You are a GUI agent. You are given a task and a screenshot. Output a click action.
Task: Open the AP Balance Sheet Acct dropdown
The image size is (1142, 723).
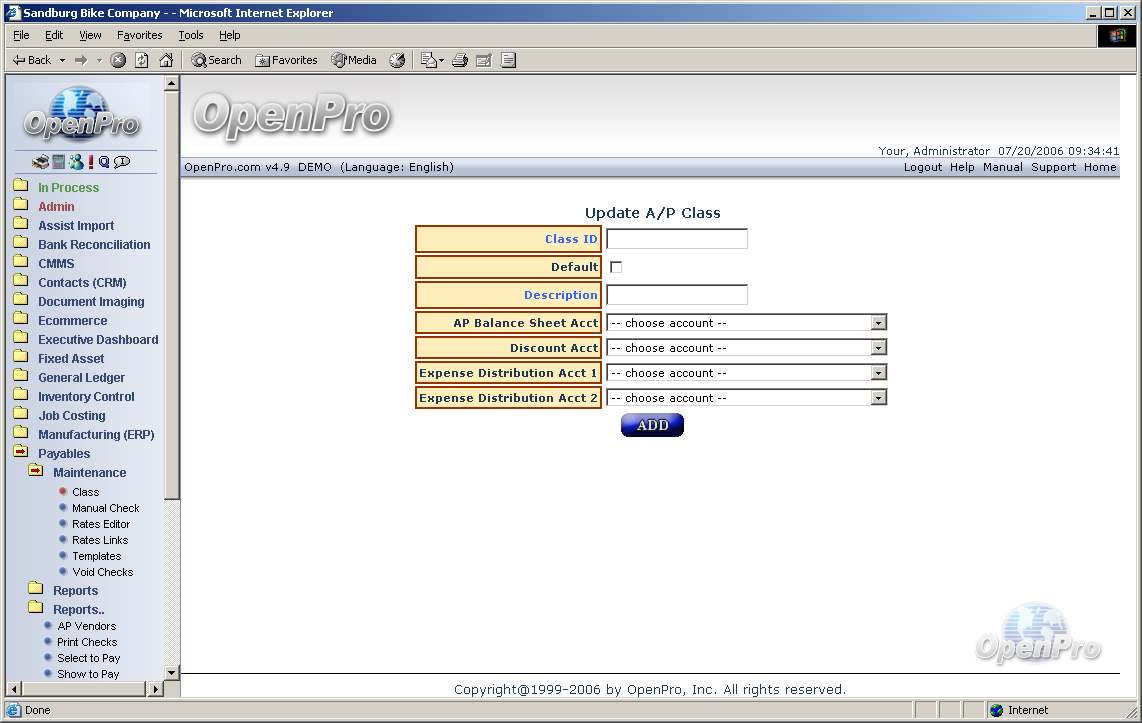point(878,323)
